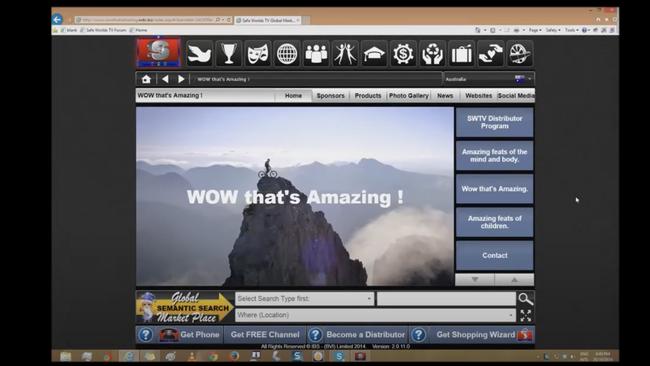This screenshot has width=650, height=366.
Task: Click Get FREE Channel
Action: 265,334
